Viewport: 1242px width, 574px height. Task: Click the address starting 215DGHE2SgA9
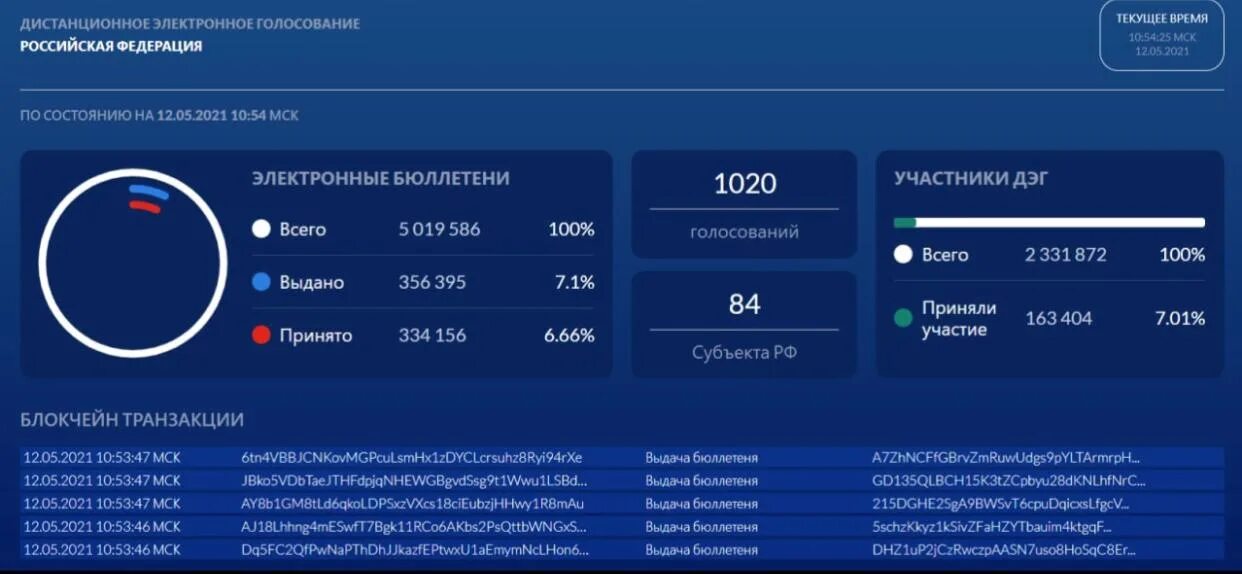1000,503
